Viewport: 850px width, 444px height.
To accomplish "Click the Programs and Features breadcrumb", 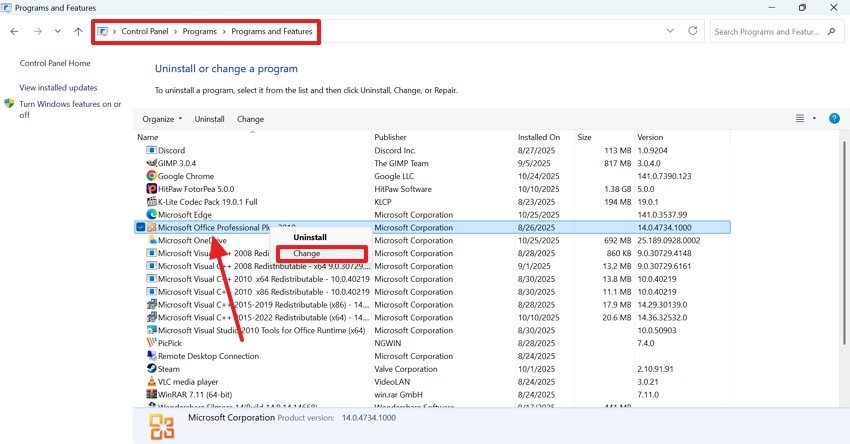I will coord(272,31).
